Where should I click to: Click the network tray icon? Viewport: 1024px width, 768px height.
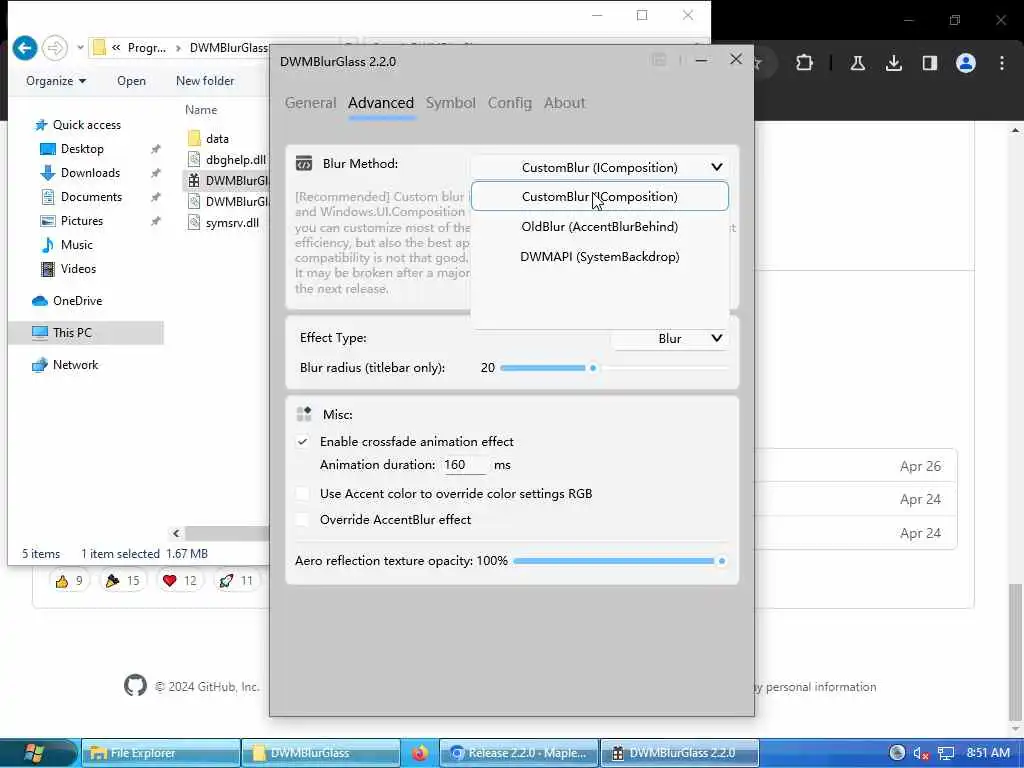click(946, 753)
